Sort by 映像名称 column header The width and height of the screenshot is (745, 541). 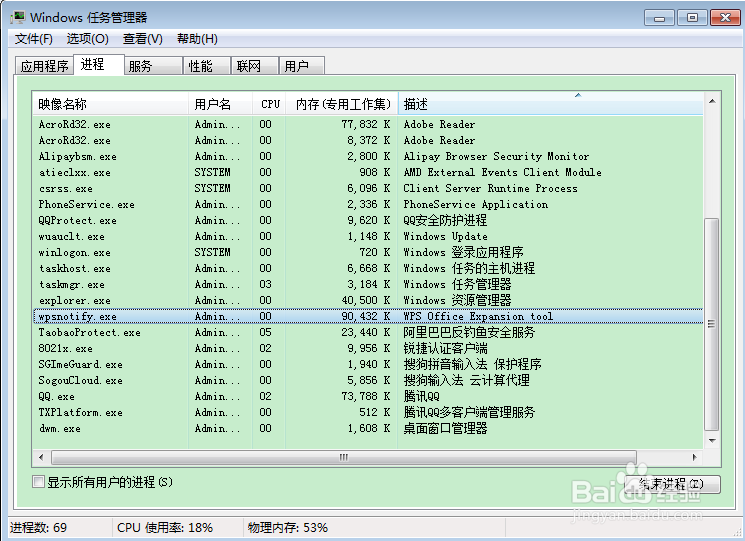110,104
